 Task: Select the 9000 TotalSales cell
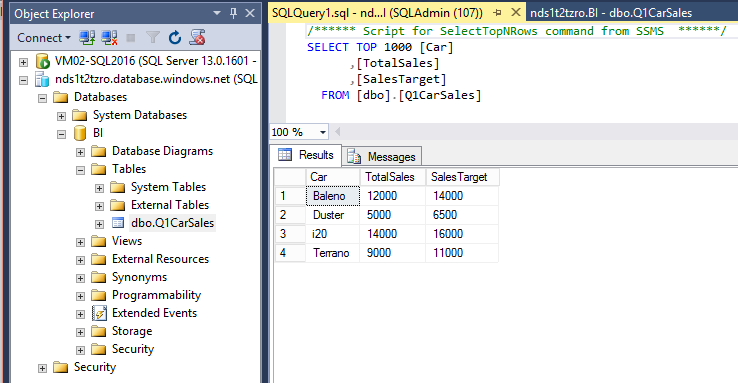pyautogui.click(x=393, y=253)
